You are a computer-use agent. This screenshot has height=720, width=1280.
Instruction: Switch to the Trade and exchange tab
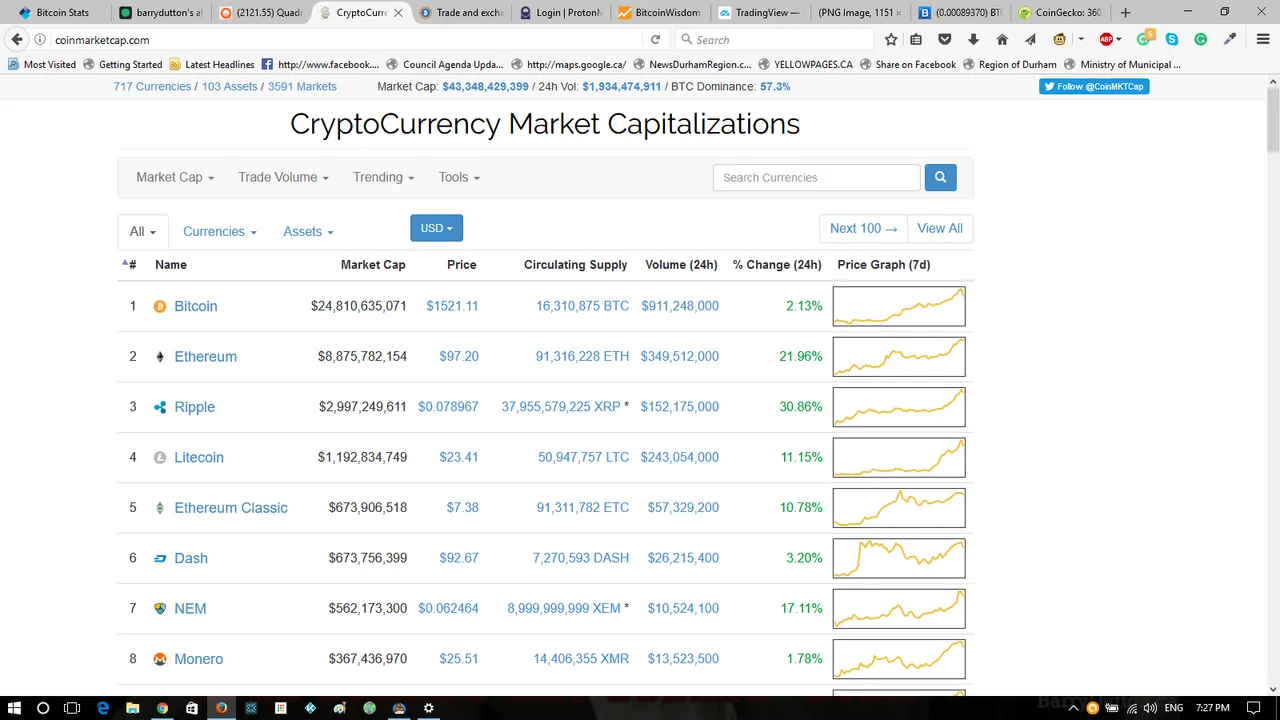pos(460,13)
